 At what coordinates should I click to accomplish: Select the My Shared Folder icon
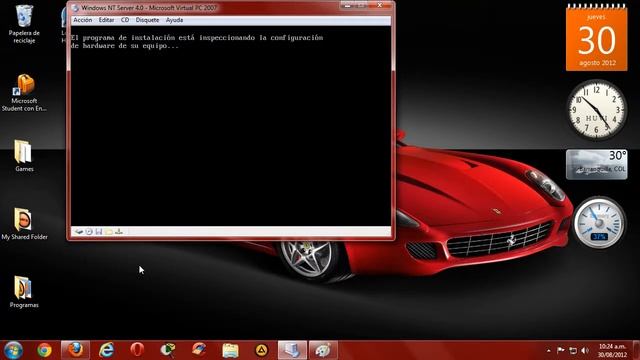pyautogui.click(x=24, y=224)
